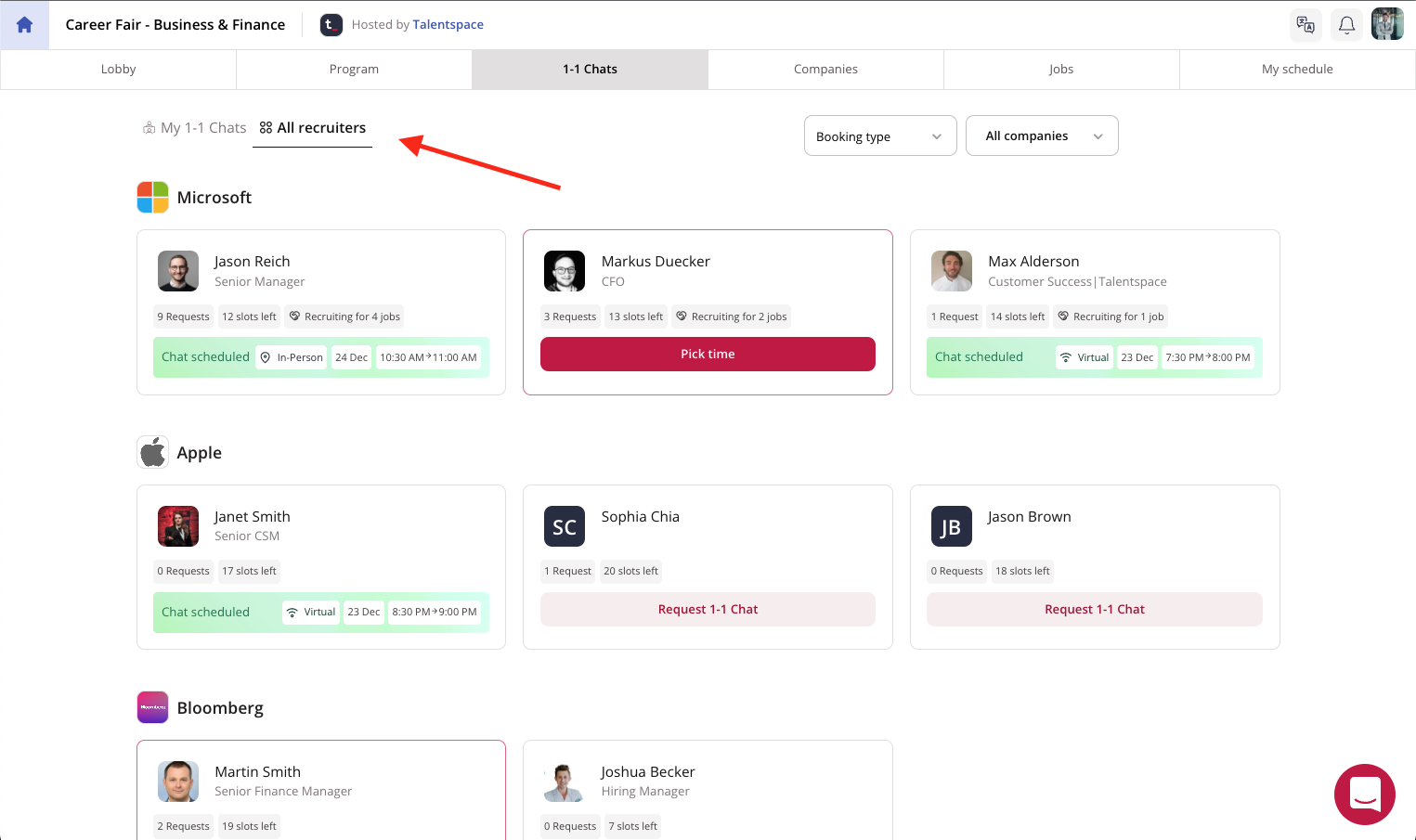Screen dimensions: 1416x840
Task: Click the Recruiting for 4 jobs icon
Action: click(x=294, y=317)
